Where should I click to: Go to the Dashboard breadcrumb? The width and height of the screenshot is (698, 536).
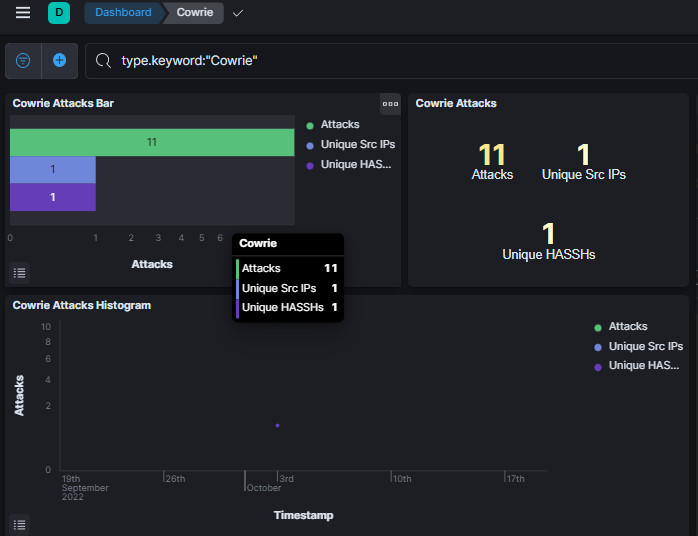[x=123, y=12]
